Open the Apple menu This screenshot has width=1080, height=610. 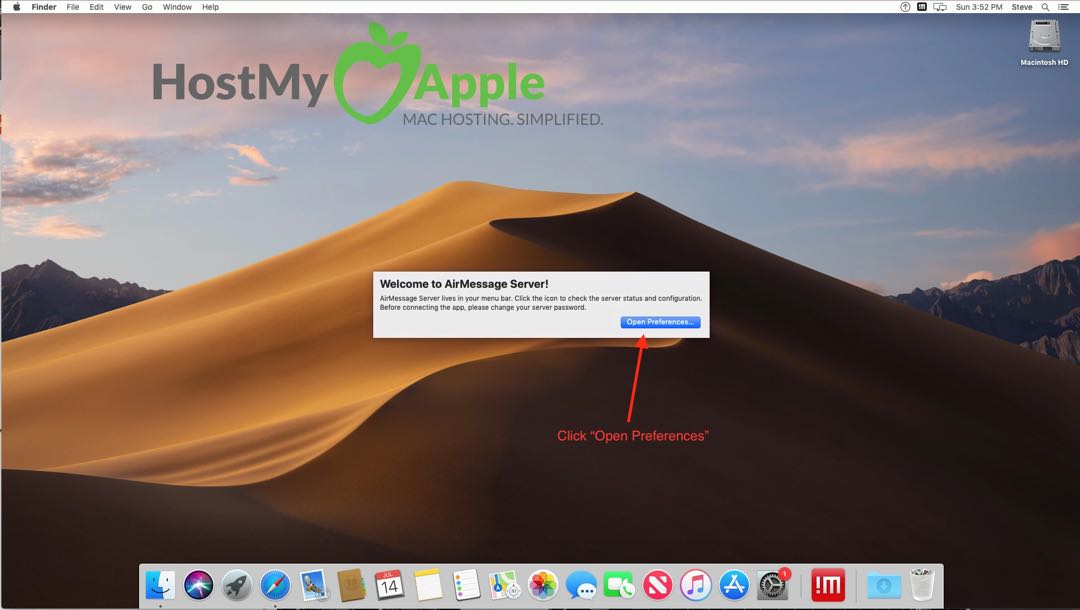click(17, 7)
